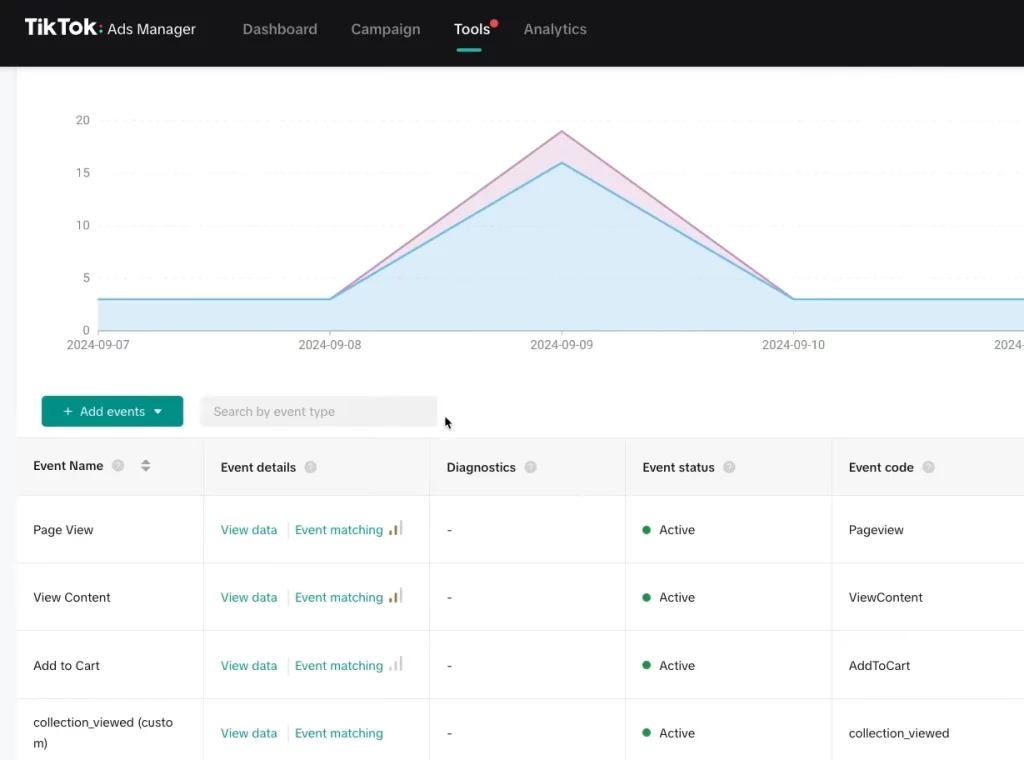Click the Active status of Page View
This screenshot has width=1024, height=760.
(x=669, y=530)
